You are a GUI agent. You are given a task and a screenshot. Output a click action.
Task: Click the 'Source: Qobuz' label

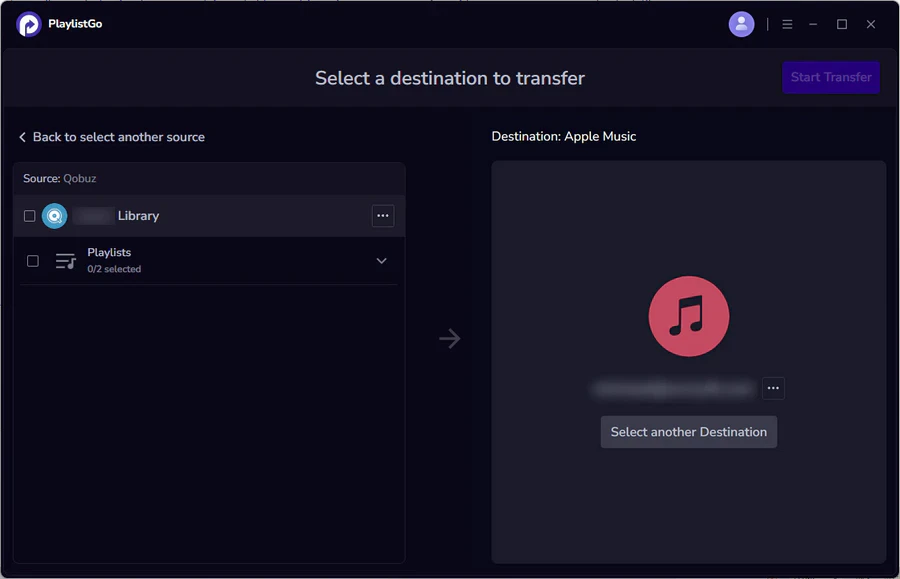[60, 178]
